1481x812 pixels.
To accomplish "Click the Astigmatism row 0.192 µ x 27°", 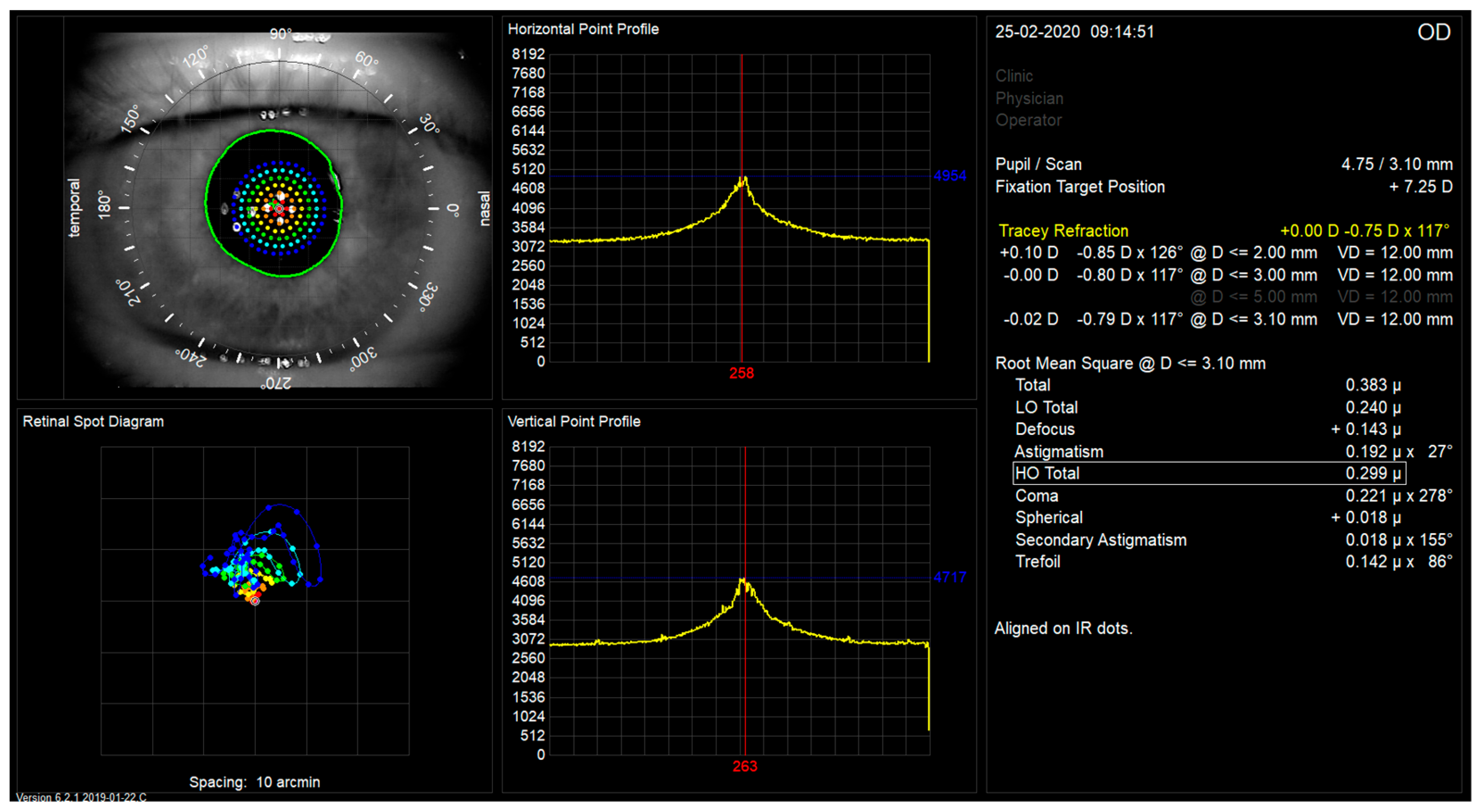I will point(1233,451).
